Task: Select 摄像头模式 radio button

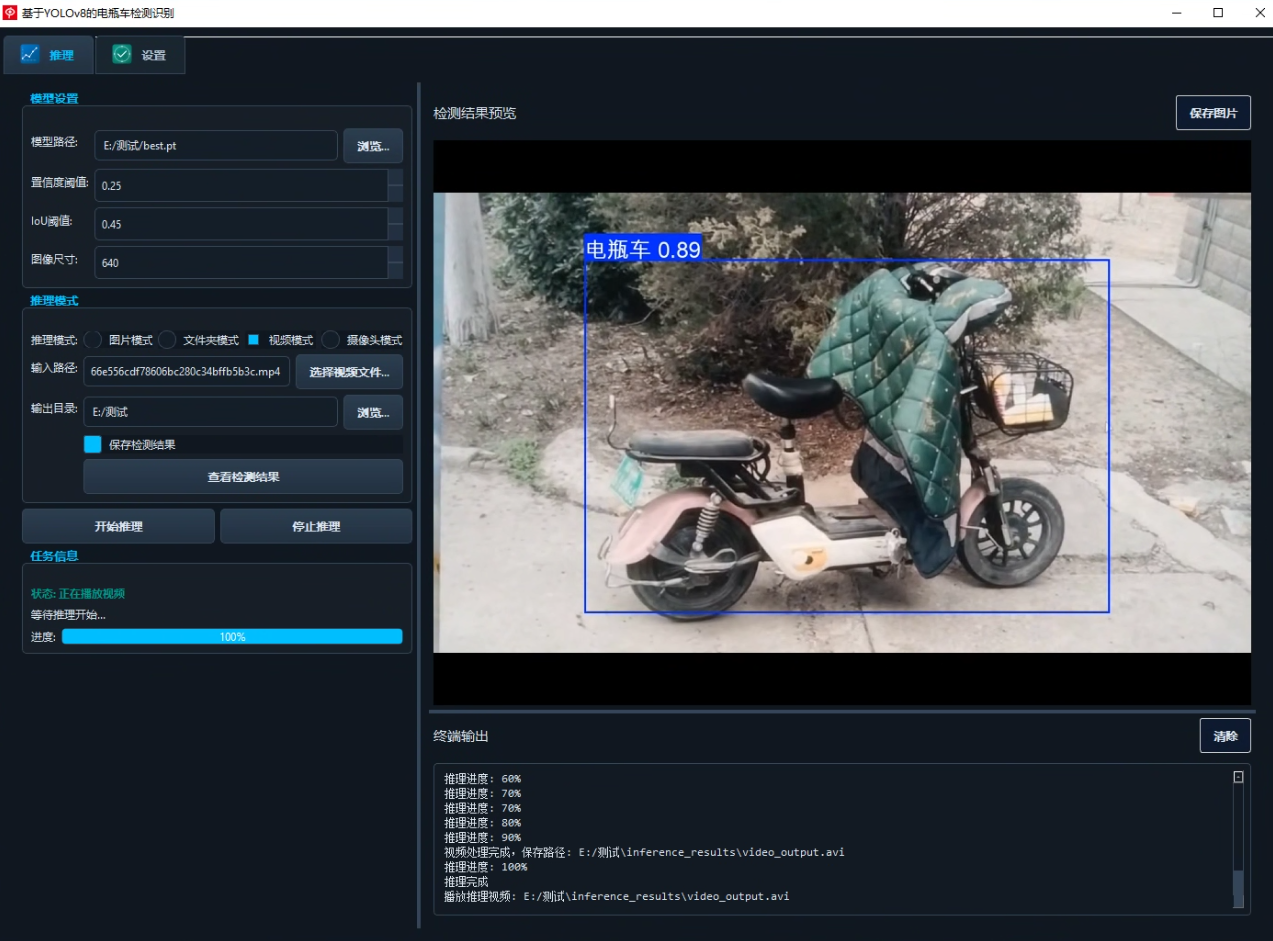Action: [331, 340]
